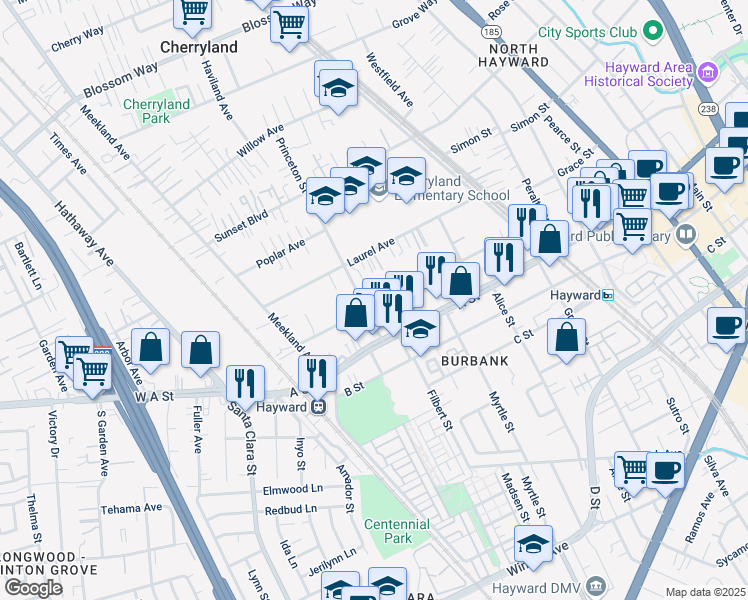Select the Jerilynn Ln street label
This screenshot has width=748, height=600.
point(332,561)
